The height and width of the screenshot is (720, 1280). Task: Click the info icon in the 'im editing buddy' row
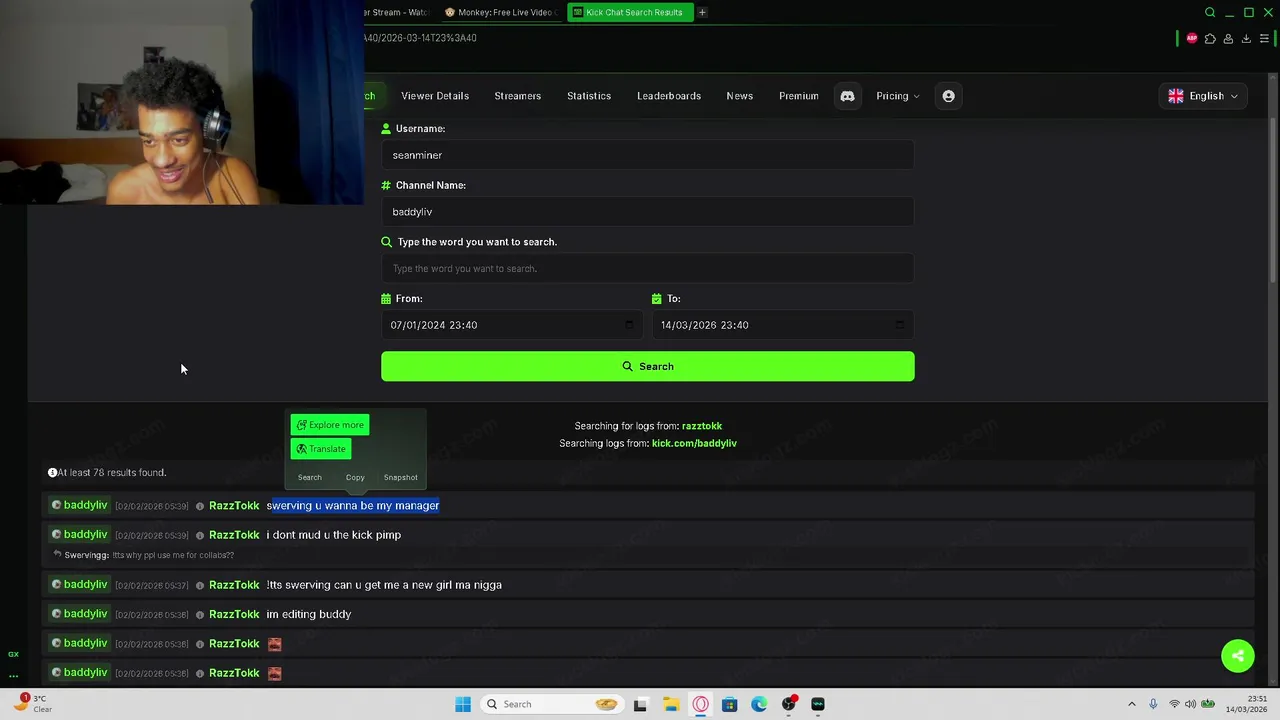(200, 614)
